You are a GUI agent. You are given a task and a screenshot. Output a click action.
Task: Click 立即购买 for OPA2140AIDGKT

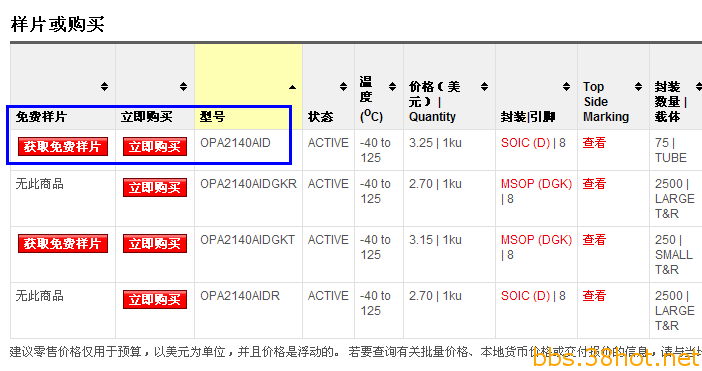point(155,243)
